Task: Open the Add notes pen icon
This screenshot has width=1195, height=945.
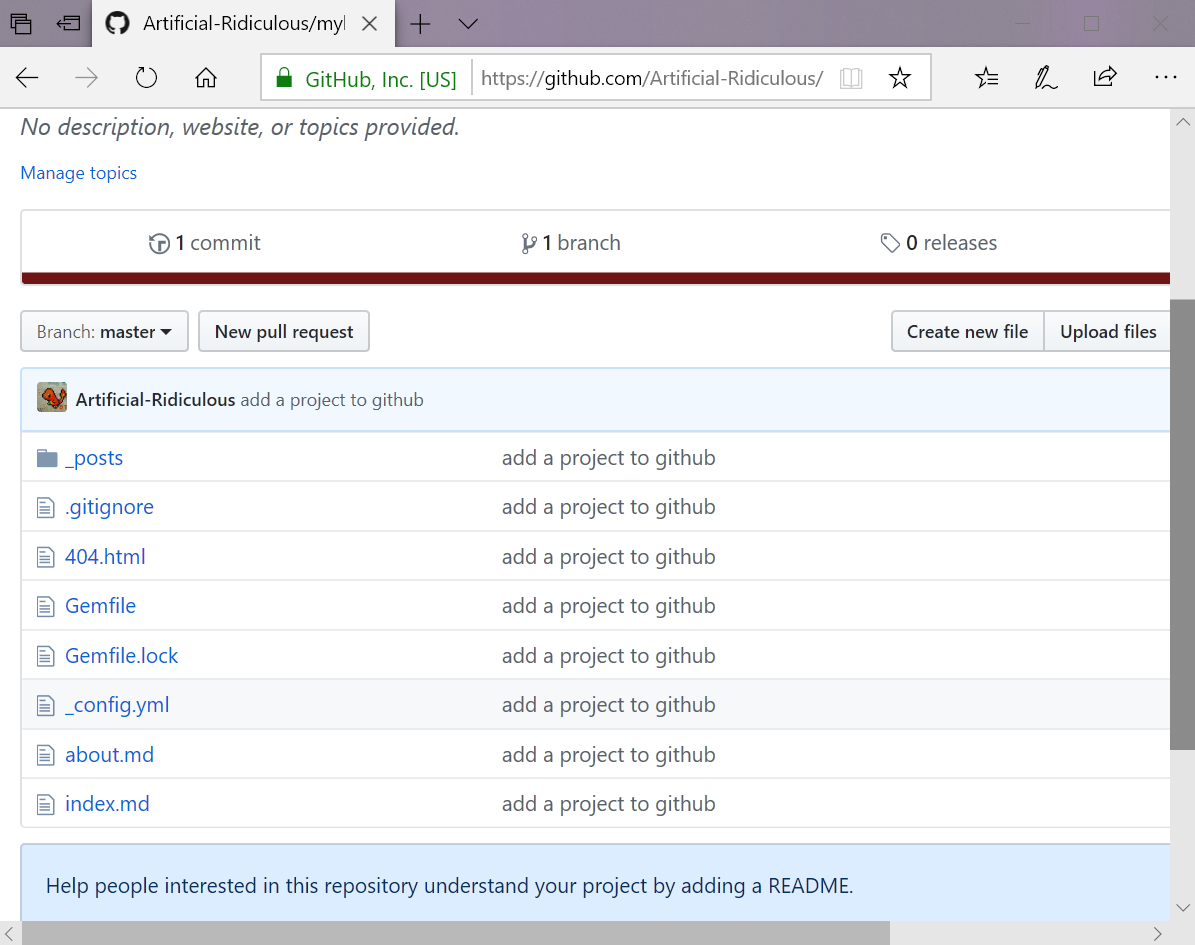Action: coord(1045,78)
